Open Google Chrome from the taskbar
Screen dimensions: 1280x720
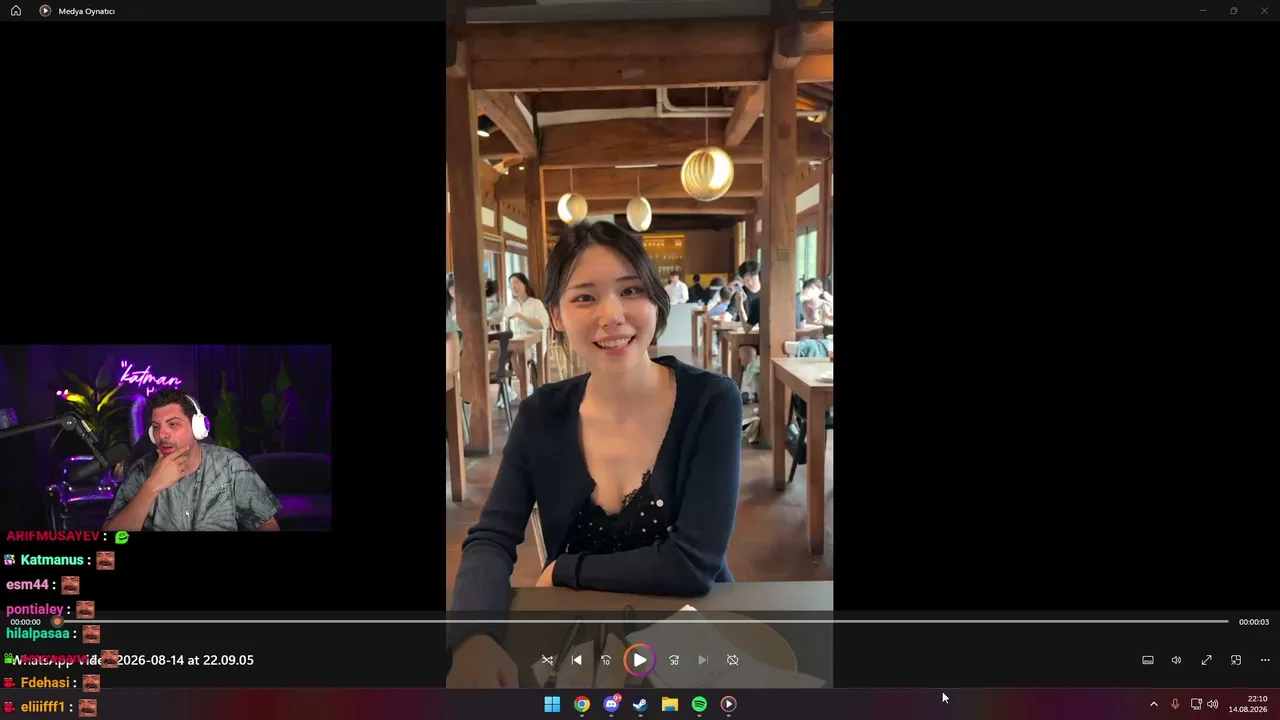tap(581, 704)
